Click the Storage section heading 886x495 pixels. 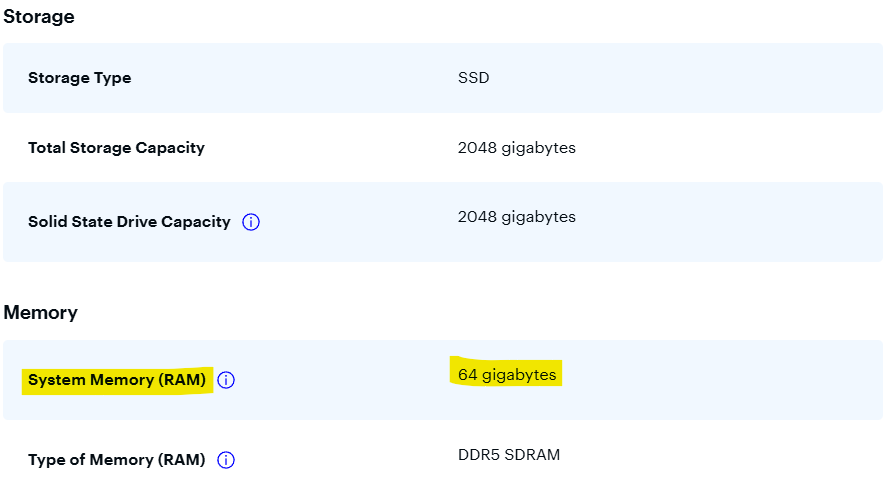click(39, 17)
